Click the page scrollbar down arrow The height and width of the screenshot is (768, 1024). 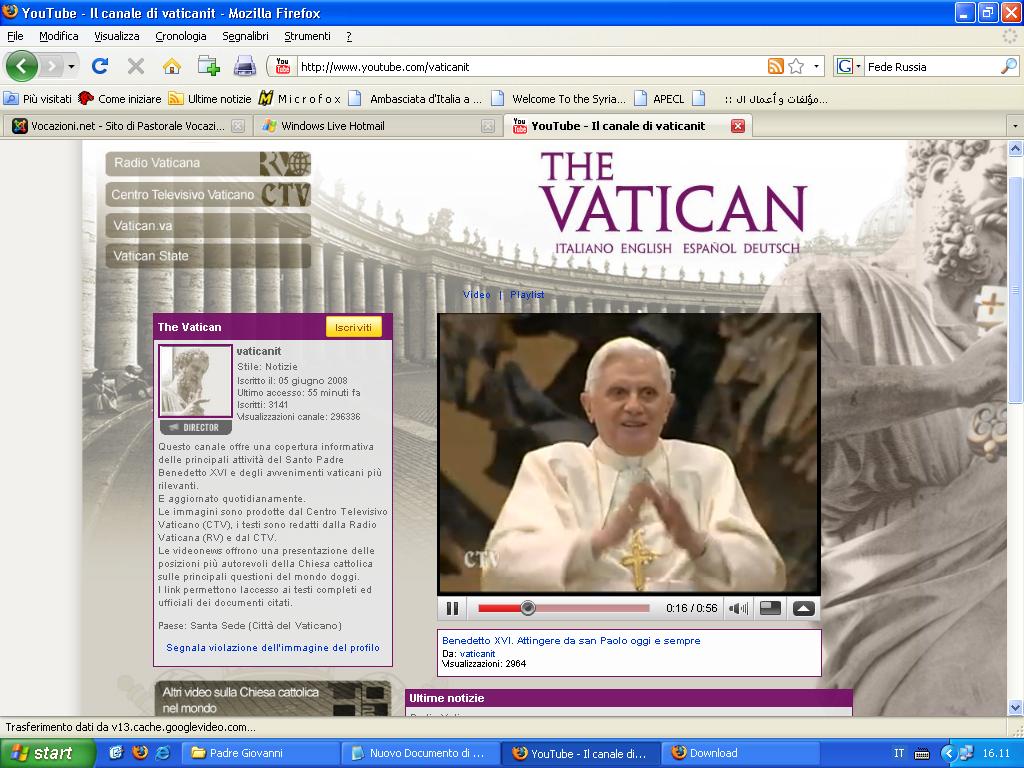tap(1016, 707)
